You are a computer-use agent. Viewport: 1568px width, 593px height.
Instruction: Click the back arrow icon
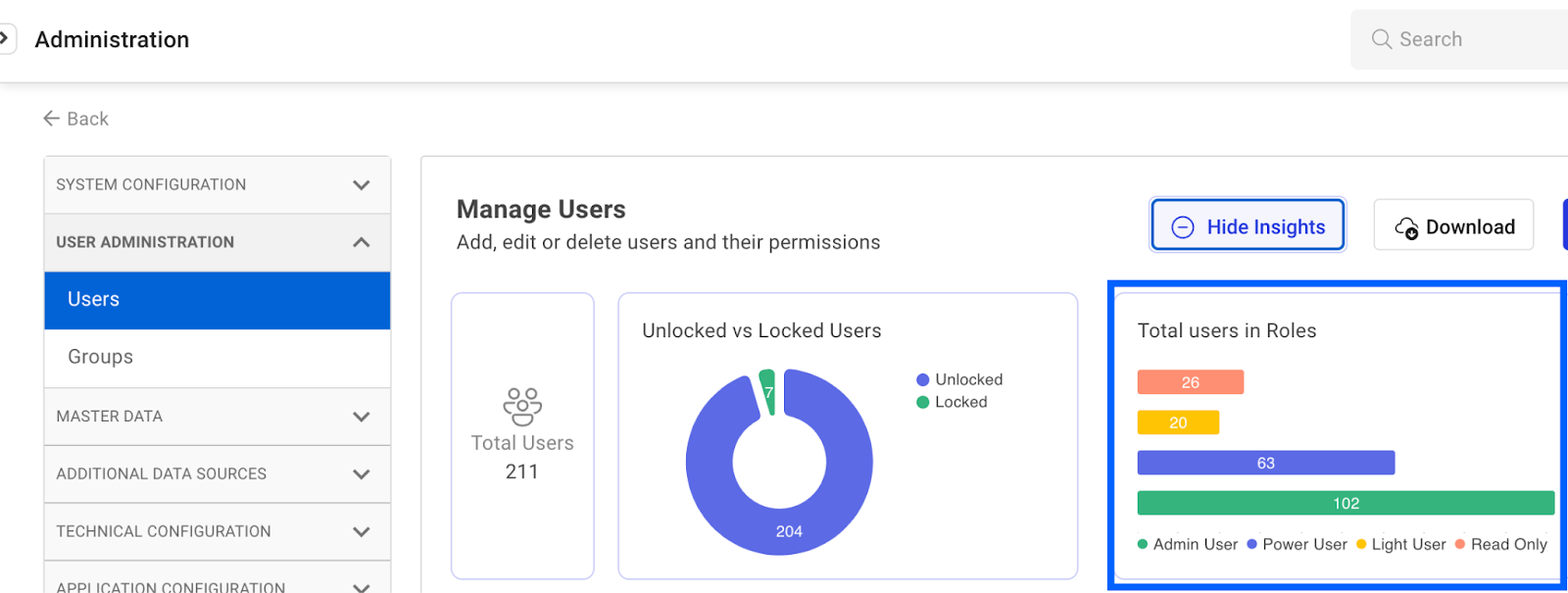coord(52,119)
